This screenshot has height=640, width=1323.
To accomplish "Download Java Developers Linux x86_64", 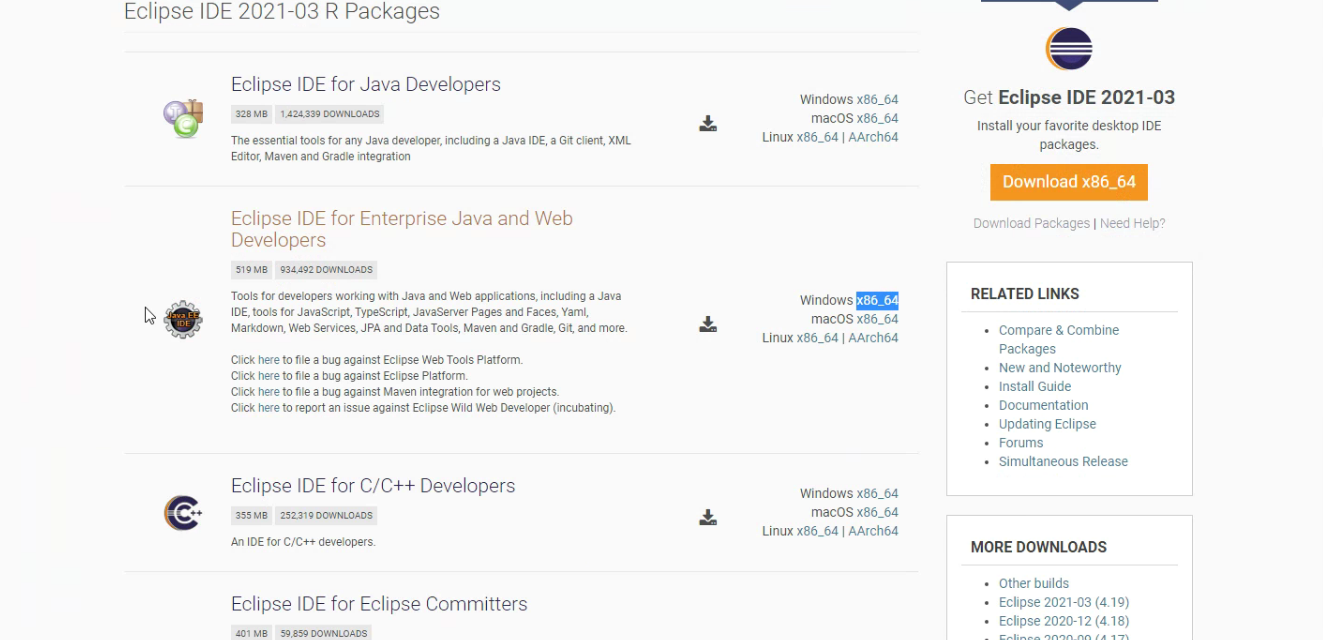I will point(817,137).
